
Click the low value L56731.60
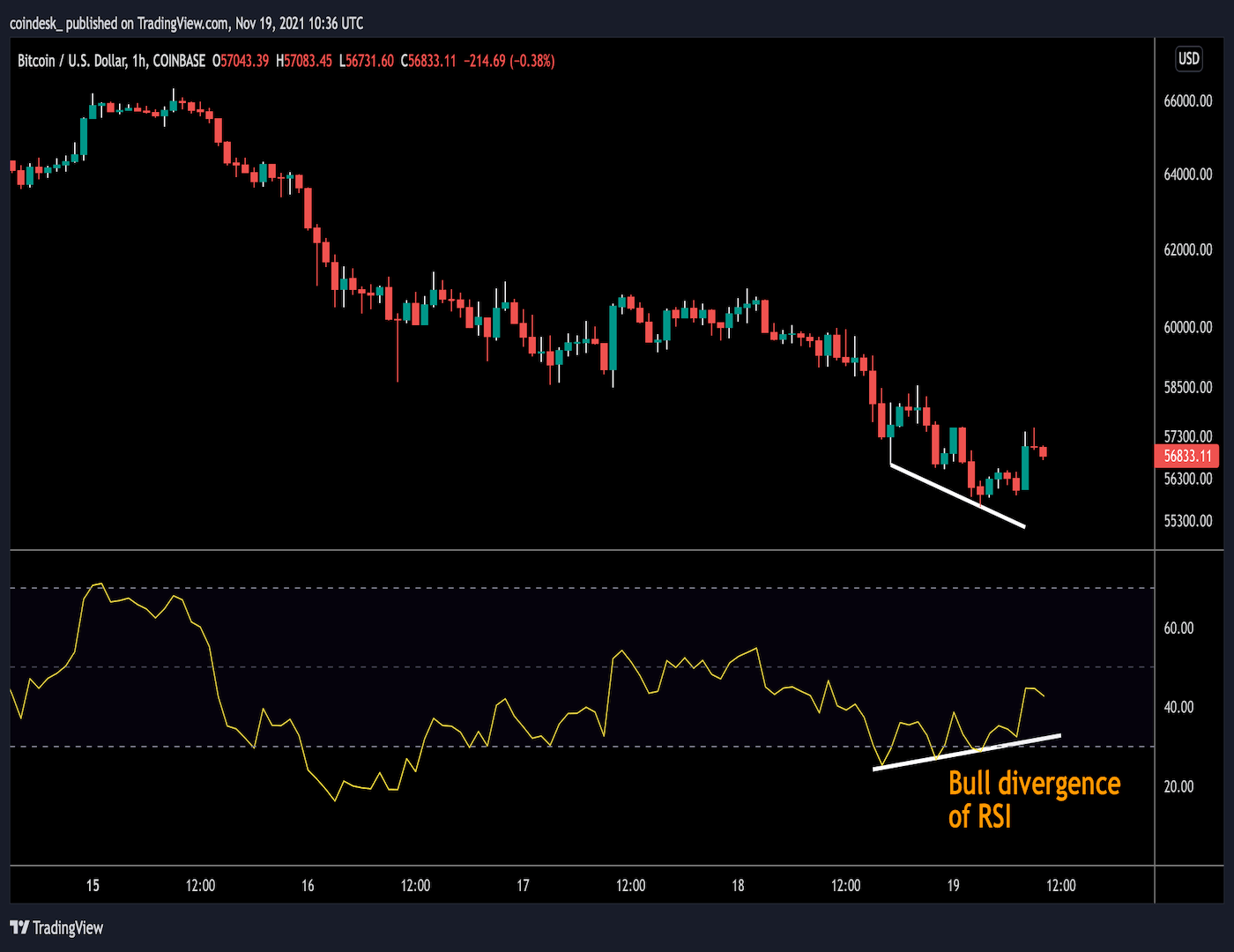click(367, 61)
